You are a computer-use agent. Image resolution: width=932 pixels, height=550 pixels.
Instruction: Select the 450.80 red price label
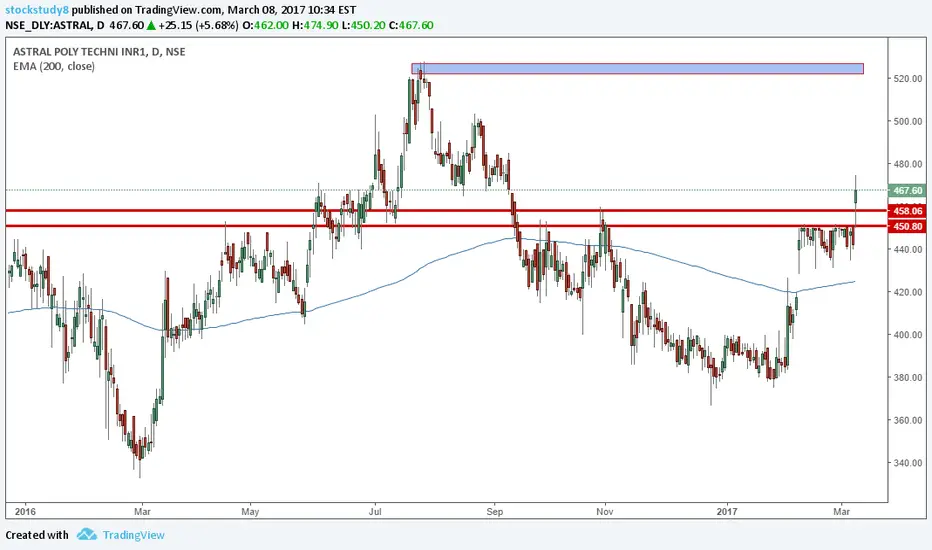[906, 226]
